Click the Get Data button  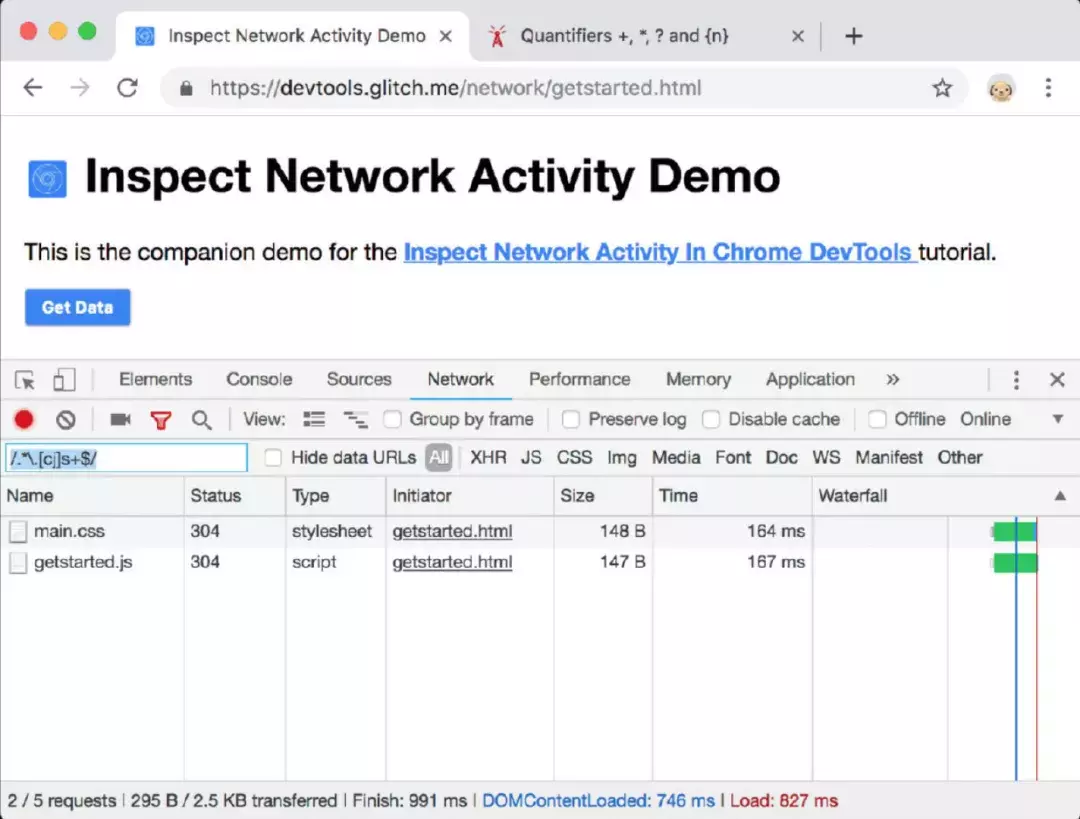pyautogui.click(x=78, y=307)
